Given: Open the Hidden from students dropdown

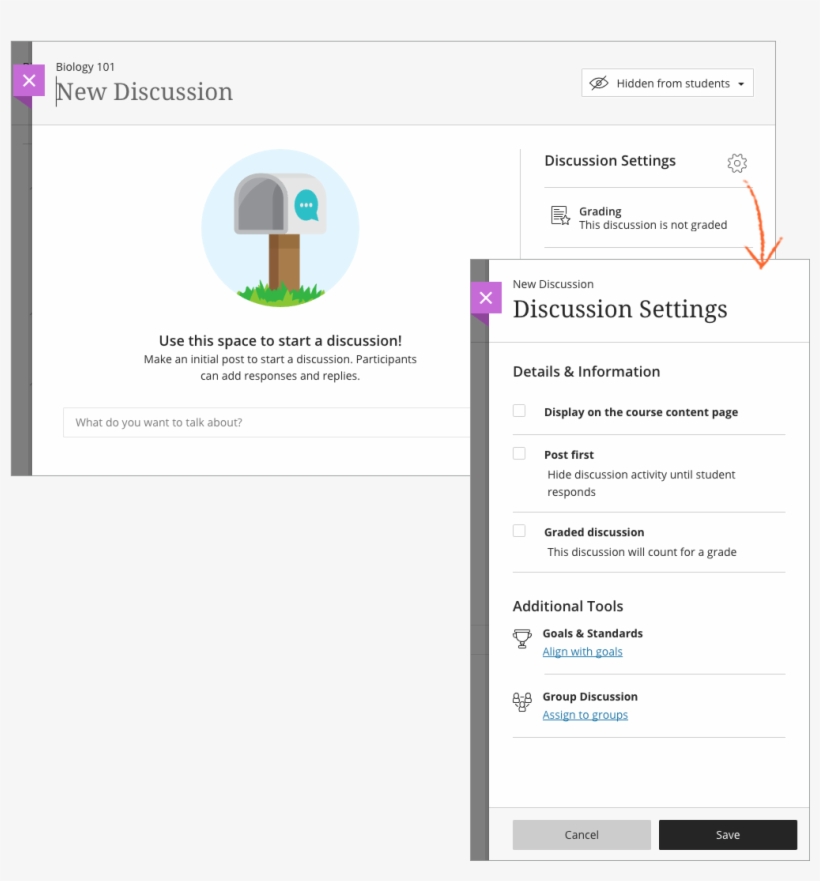Looking at the screenshot, I should point(667,83).
